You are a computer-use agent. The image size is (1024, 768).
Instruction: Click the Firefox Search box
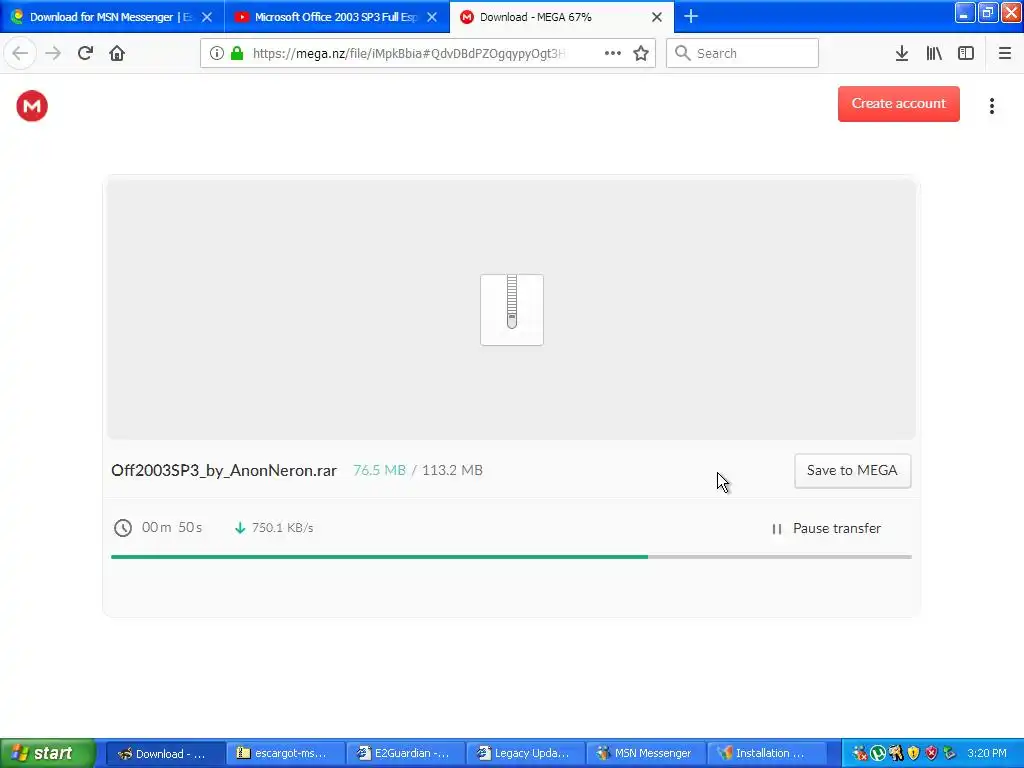743,53
